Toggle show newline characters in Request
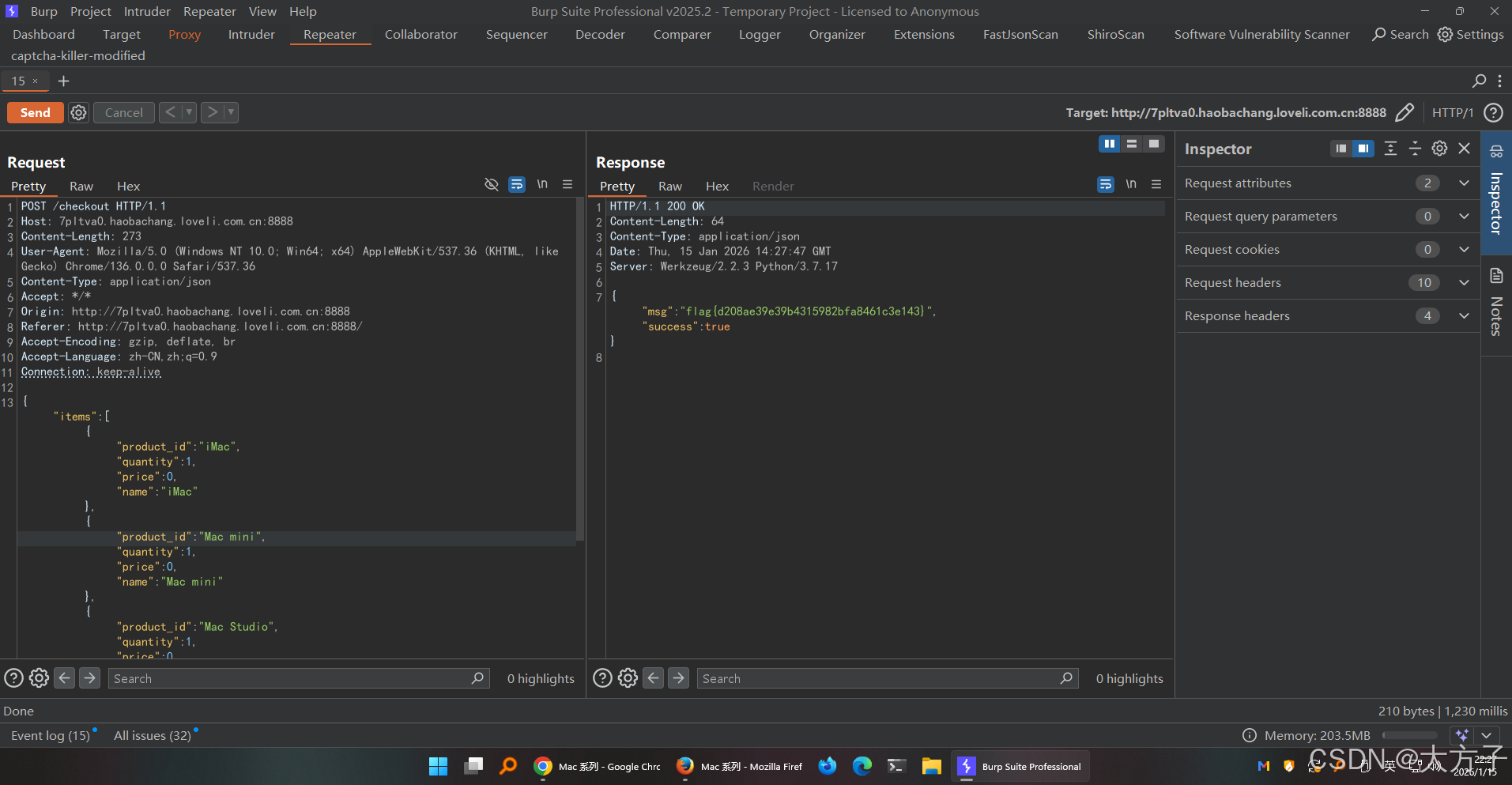This screenshot has height=785, width=1512. pos(542,184)
